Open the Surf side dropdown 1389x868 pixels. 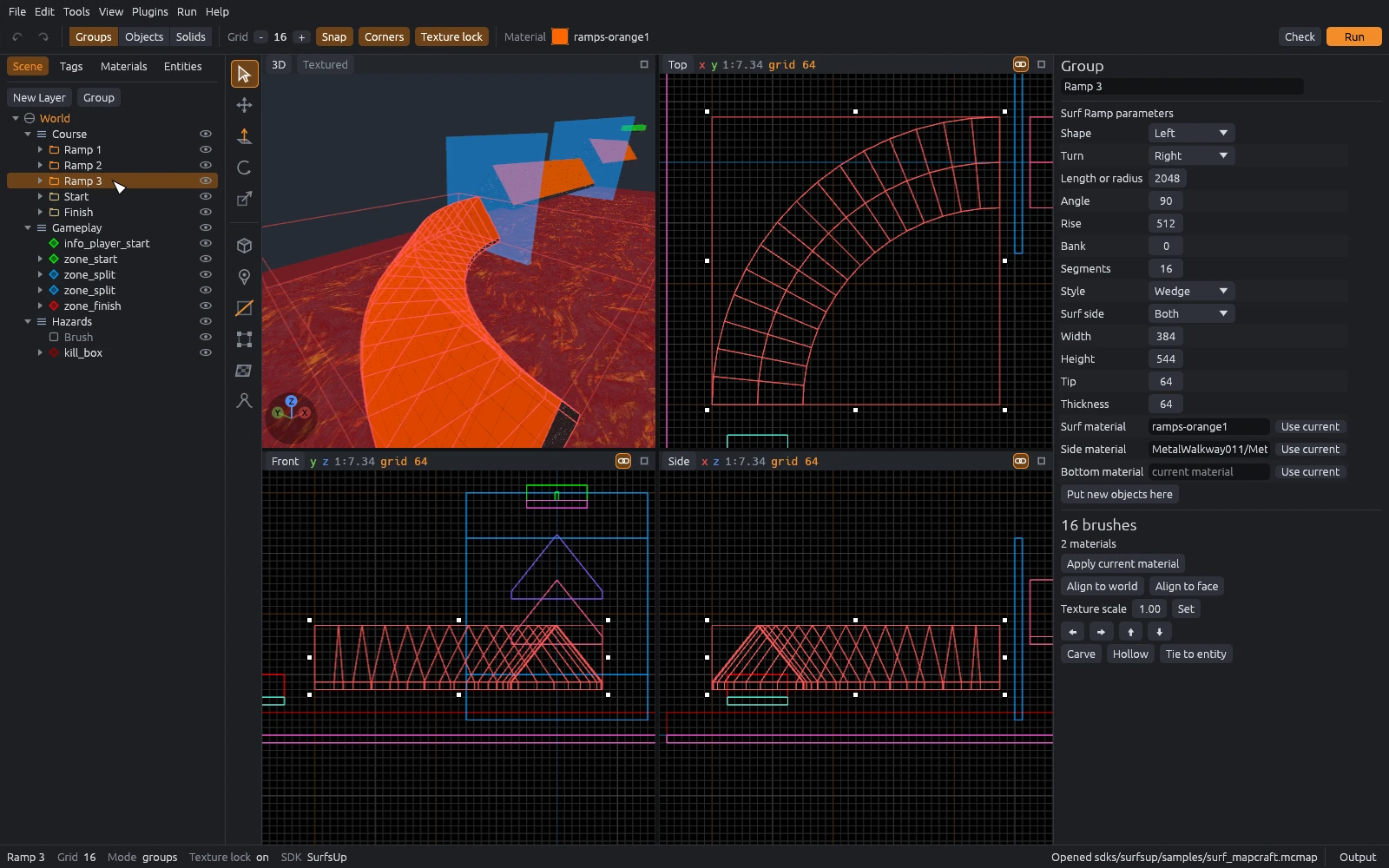pyautogui.click(x=1191, y=313)
